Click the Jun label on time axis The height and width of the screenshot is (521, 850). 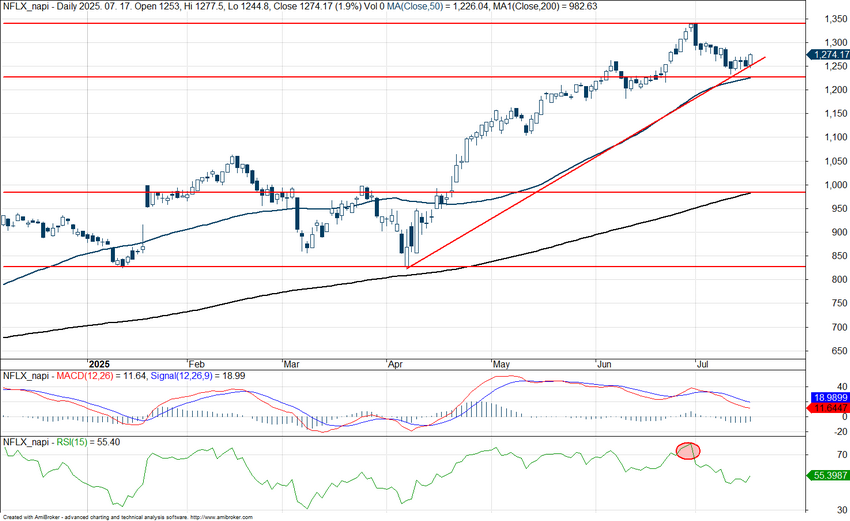(x=604, y=364)
